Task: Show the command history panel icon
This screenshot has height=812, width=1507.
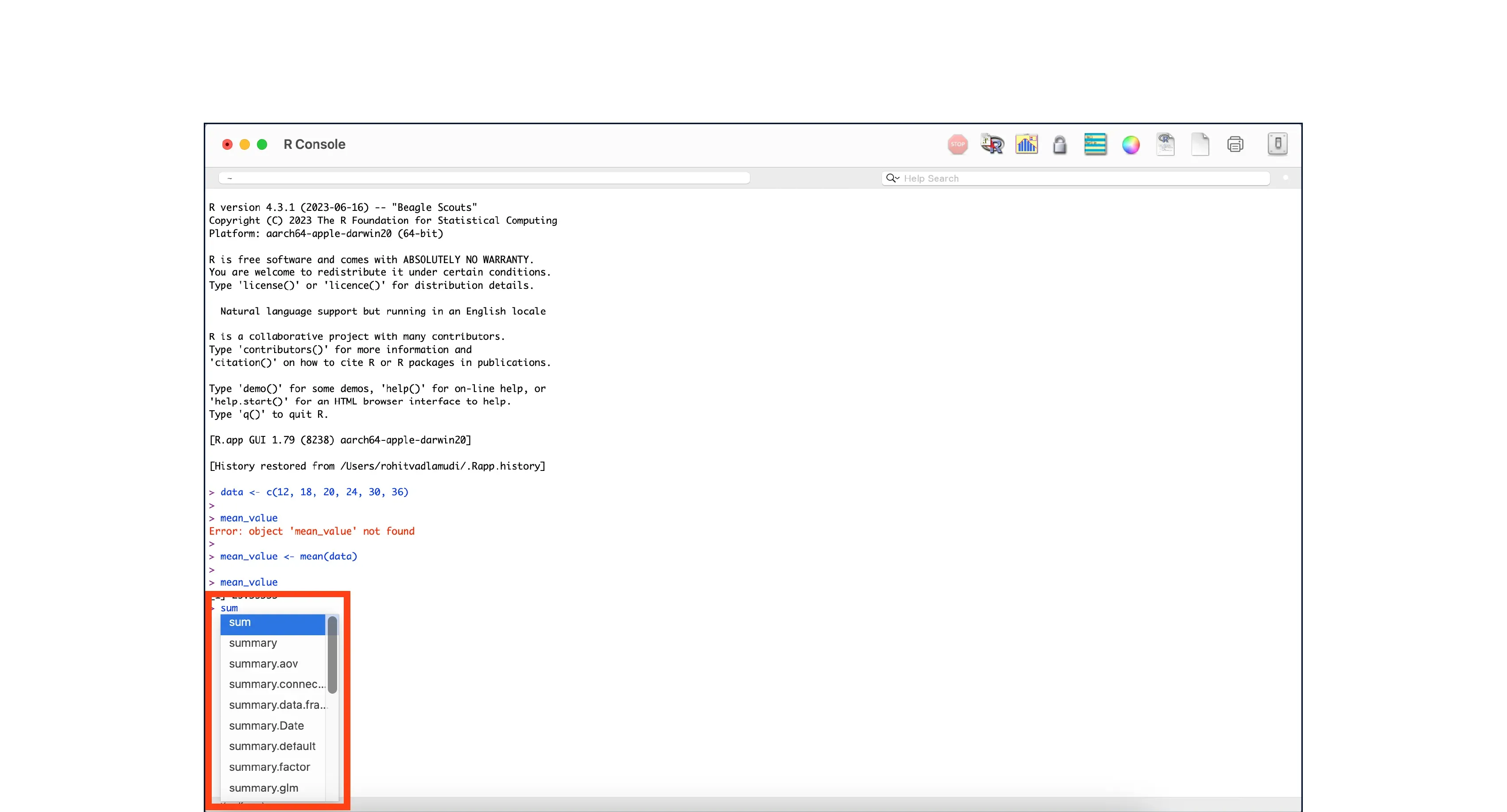Action: point(1095,144)
